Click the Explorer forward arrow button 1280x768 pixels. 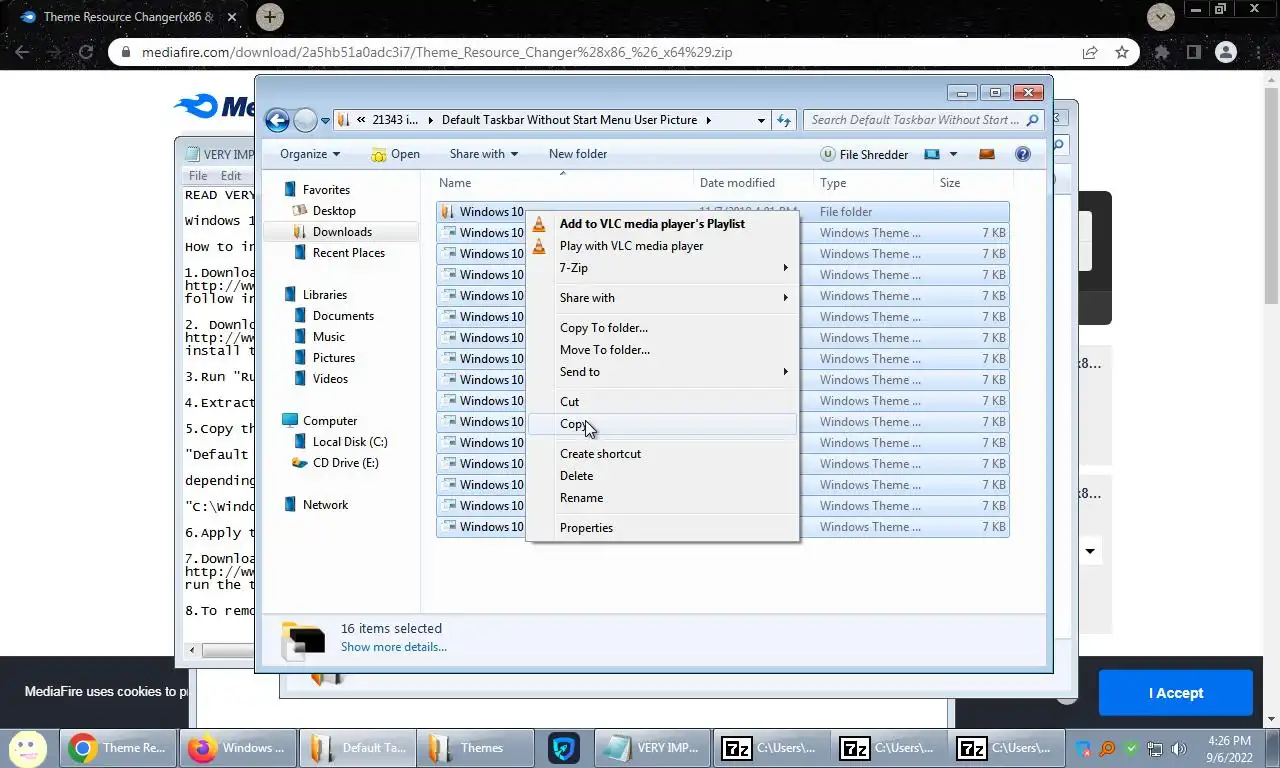[x=305, y=121]
